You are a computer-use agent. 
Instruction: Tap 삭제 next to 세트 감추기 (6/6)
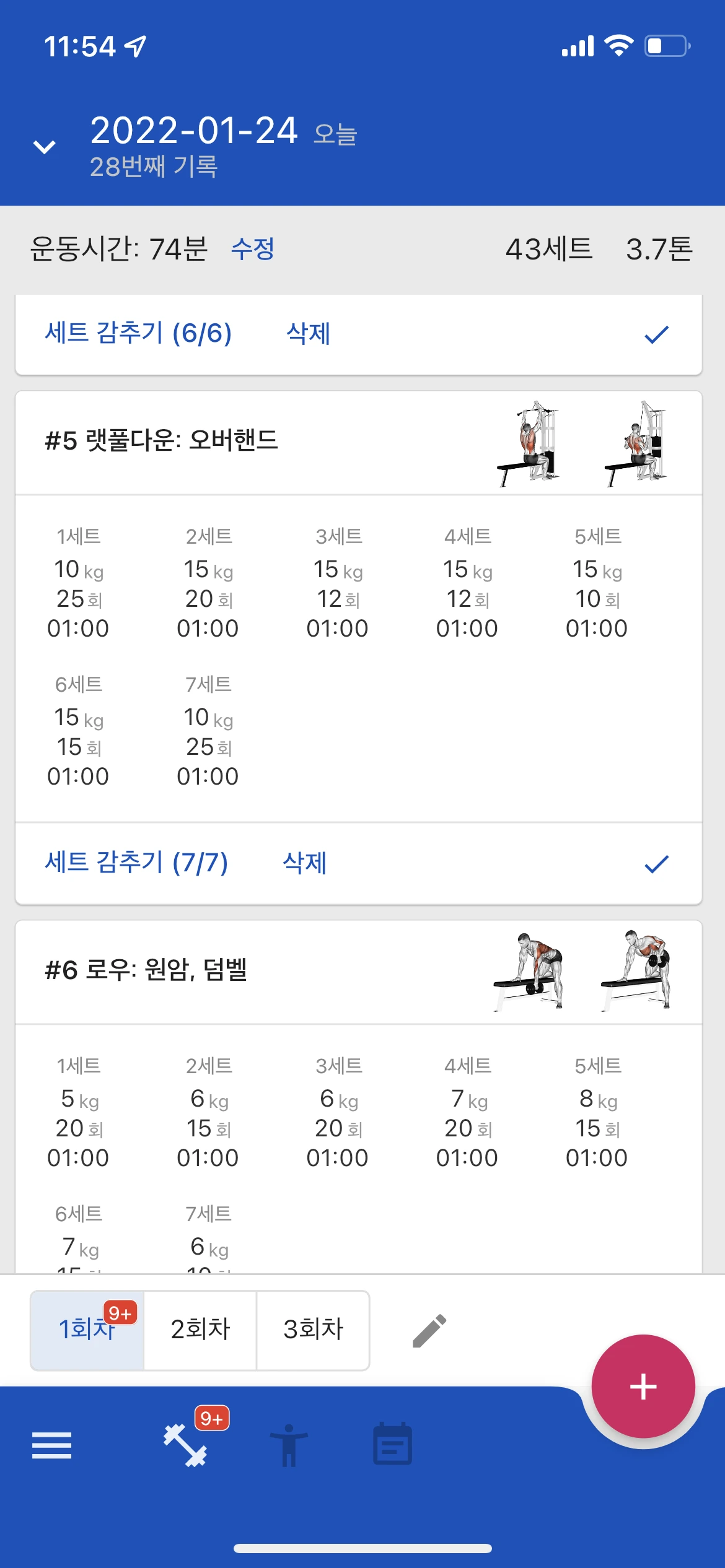(x=308, y=333)
